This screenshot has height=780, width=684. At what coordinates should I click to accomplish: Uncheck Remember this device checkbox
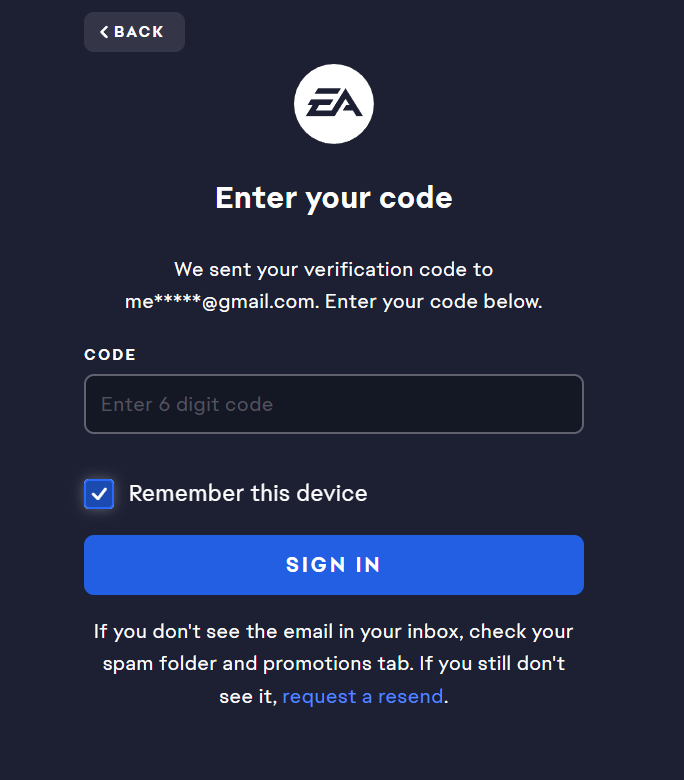click(x=99, y=494)
